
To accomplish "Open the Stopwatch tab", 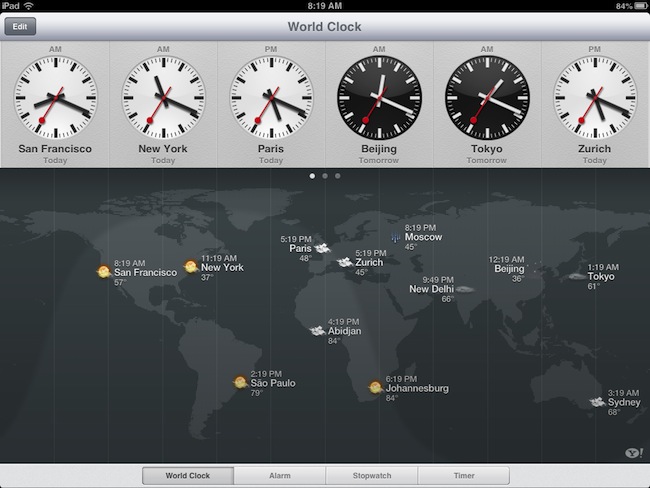I will (372, 476).
